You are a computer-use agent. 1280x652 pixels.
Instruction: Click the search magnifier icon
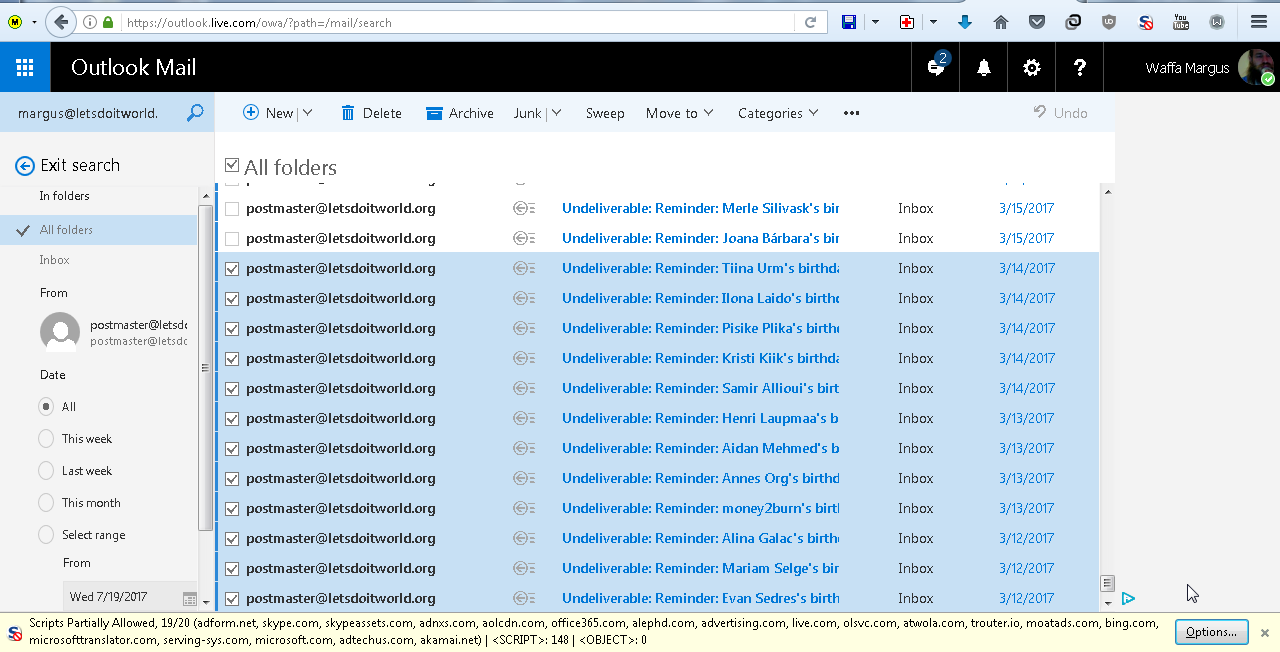(195, 113)
